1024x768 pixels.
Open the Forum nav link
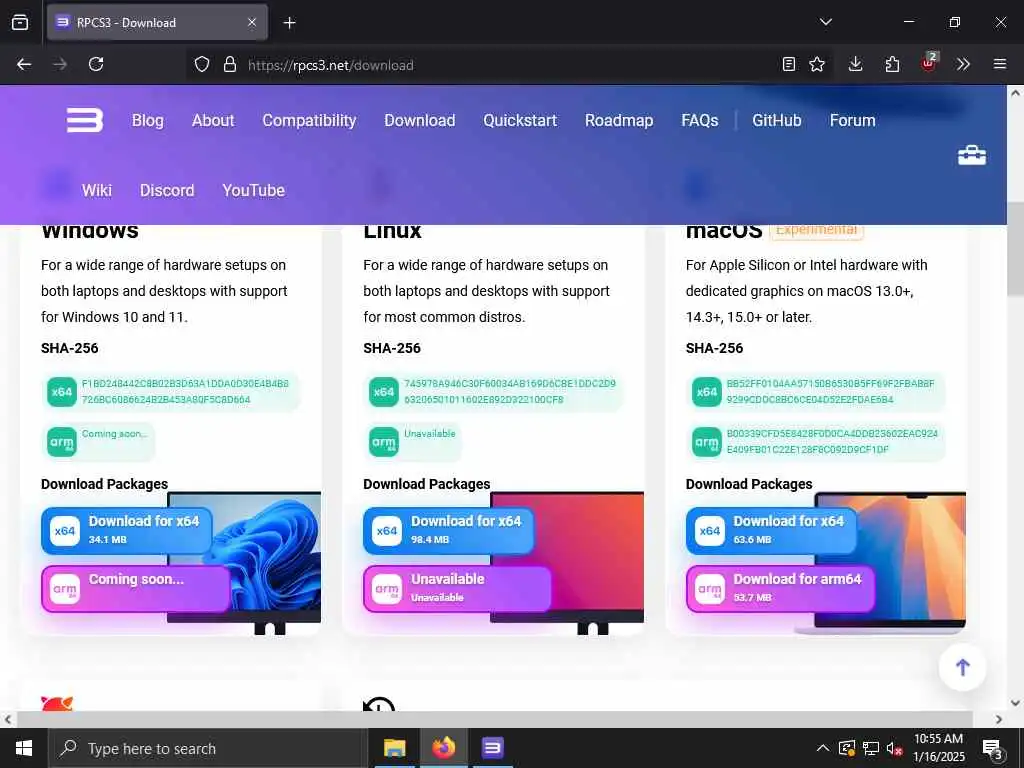(852, 120)
